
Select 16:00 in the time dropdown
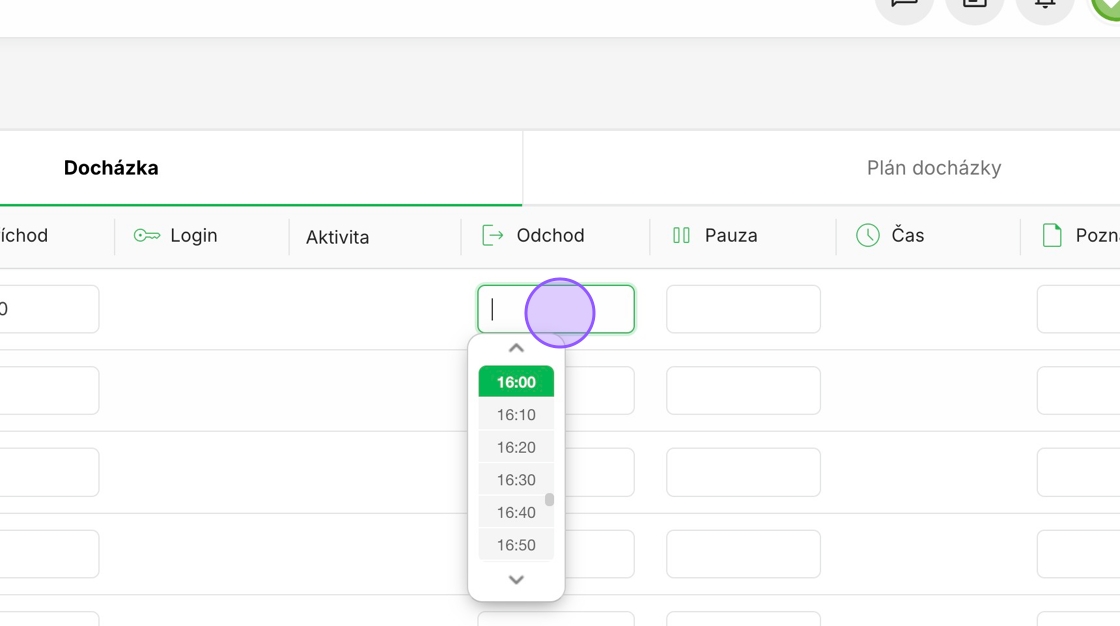(x=516, y=382)
